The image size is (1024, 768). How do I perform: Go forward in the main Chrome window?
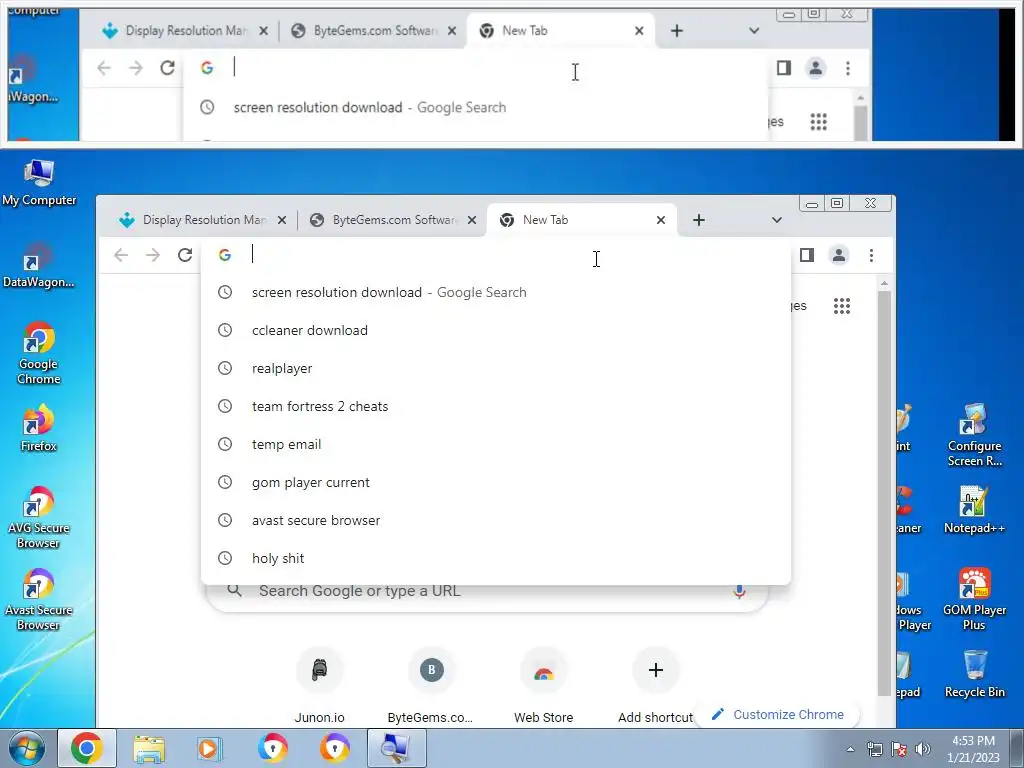(x=153, y=255)
